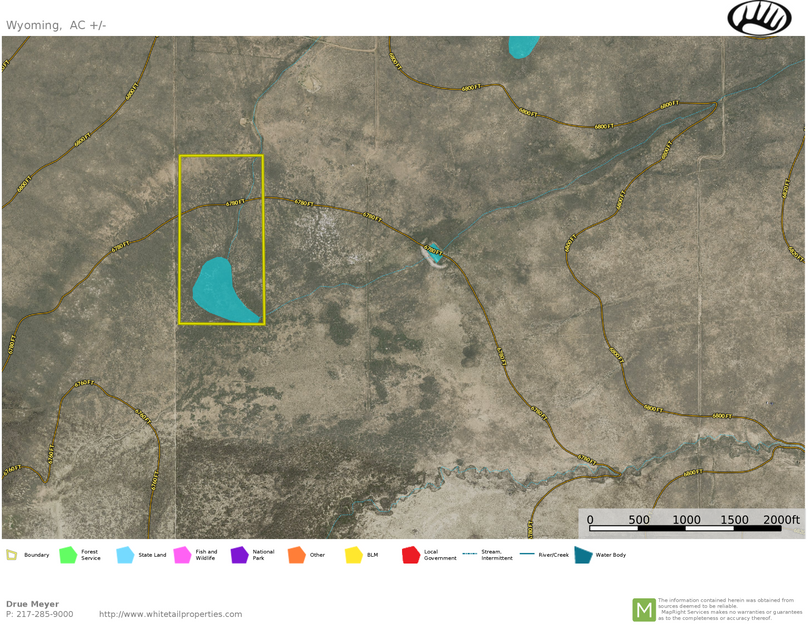The width and height of the screenshot is (808, 625).
Task: Click the blue pond inside the yellow boundary
Action: 220,291
